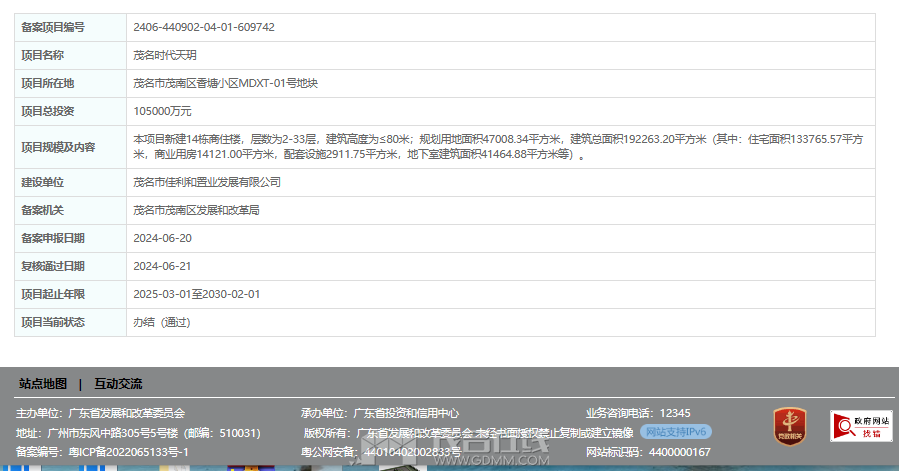
Task: Click the 建设单位 label cell
Action: pos(71,182)
